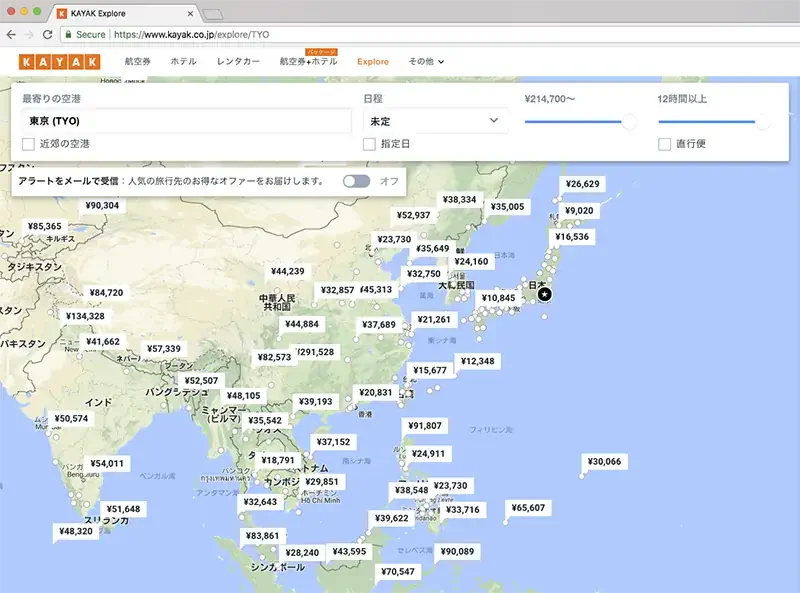This screenshot has width=800, height=593.
Task: Select the ホテル nav item
Action: pos(185,61)
